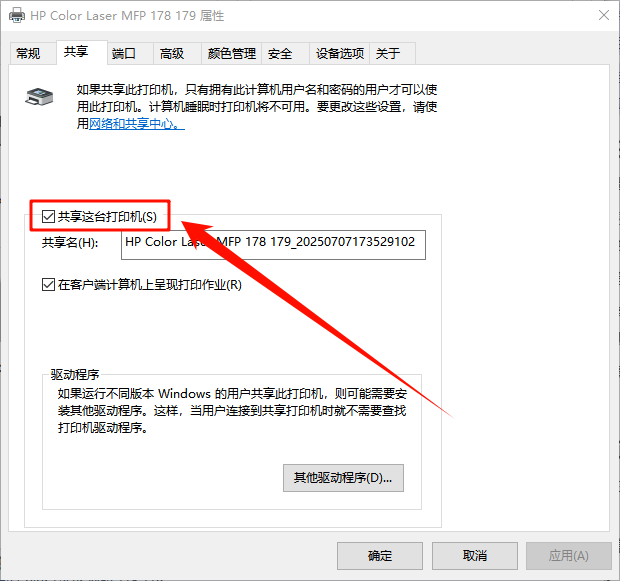Open the 设备选项 tab
Image resolution: width=620 pixels, height=581 pixels.
point(340,53)
